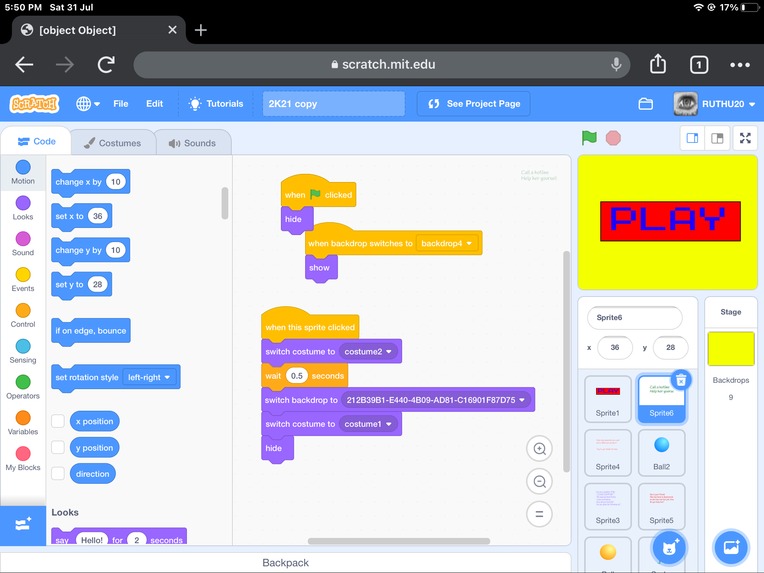Select the My Blocks category
764x573 pixels.
click(23, 459)
